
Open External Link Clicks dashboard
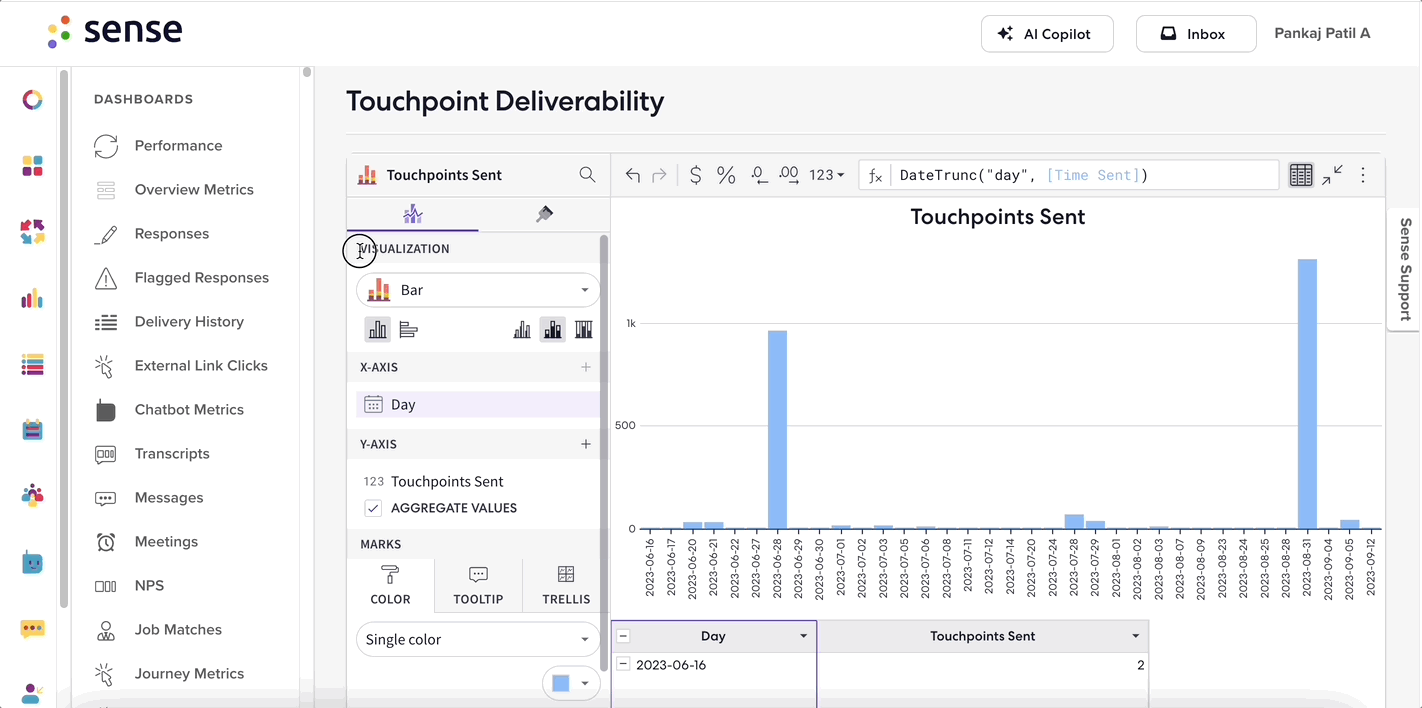click(201, 366)
